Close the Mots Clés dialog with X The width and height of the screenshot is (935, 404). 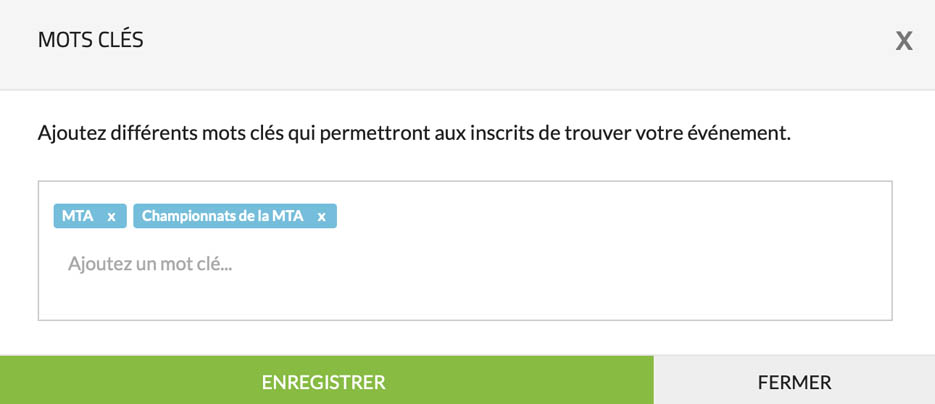pyautogui.click(x=904, y=41)
